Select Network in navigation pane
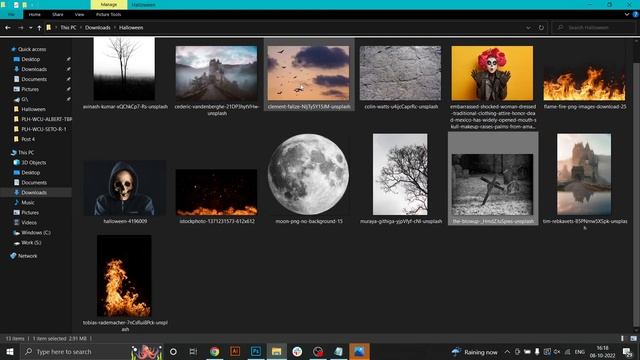640x360 pixels. pyautogui.click(x=27, y=256)
